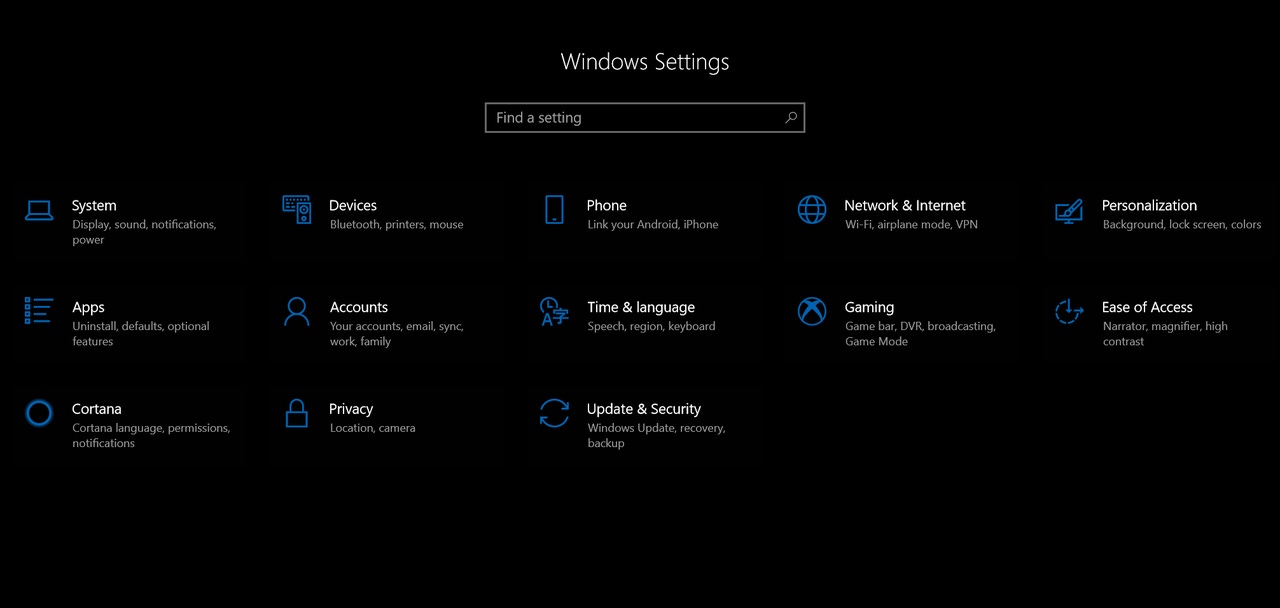
Task: Click the Ease of Access icon
Action: coord(1069,311)
